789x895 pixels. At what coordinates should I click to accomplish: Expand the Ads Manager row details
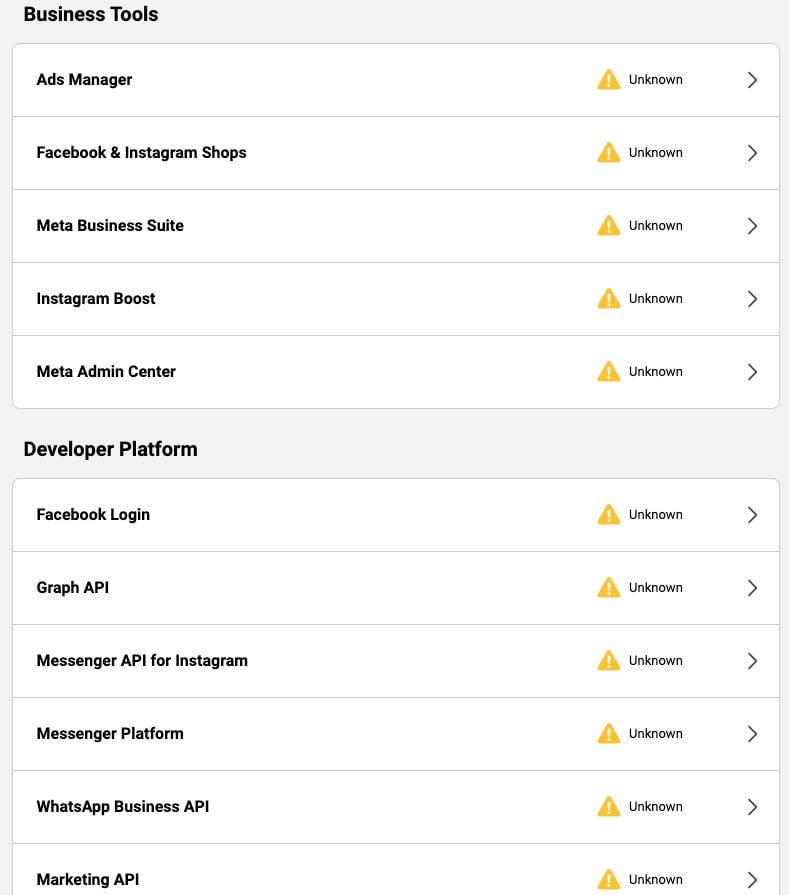pos(752,80)
